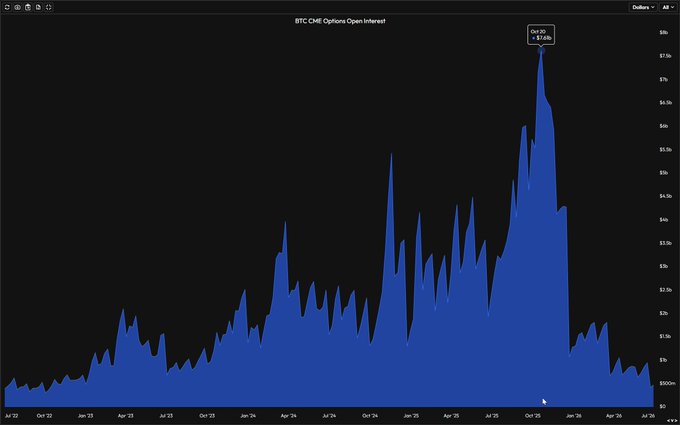The height and width of the screenshot is (425, 680).
Task: Click the refresh chart icon
Action: click(7, 7)
